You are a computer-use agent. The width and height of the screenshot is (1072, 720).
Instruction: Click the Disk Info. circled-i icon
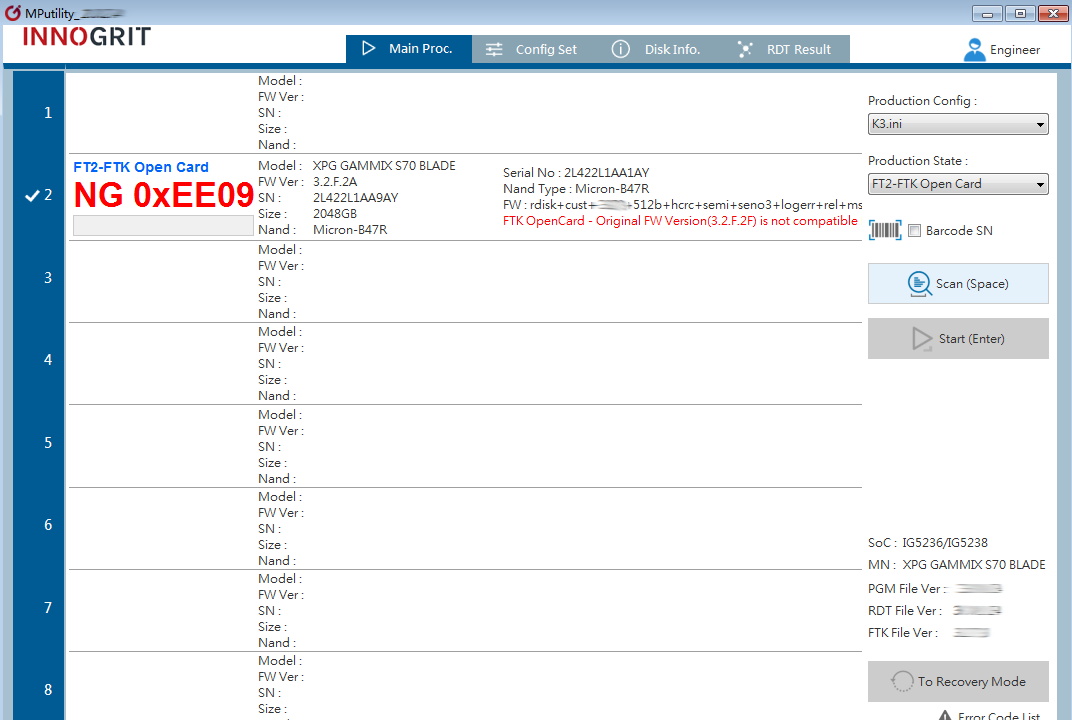[x=620, y=49]
